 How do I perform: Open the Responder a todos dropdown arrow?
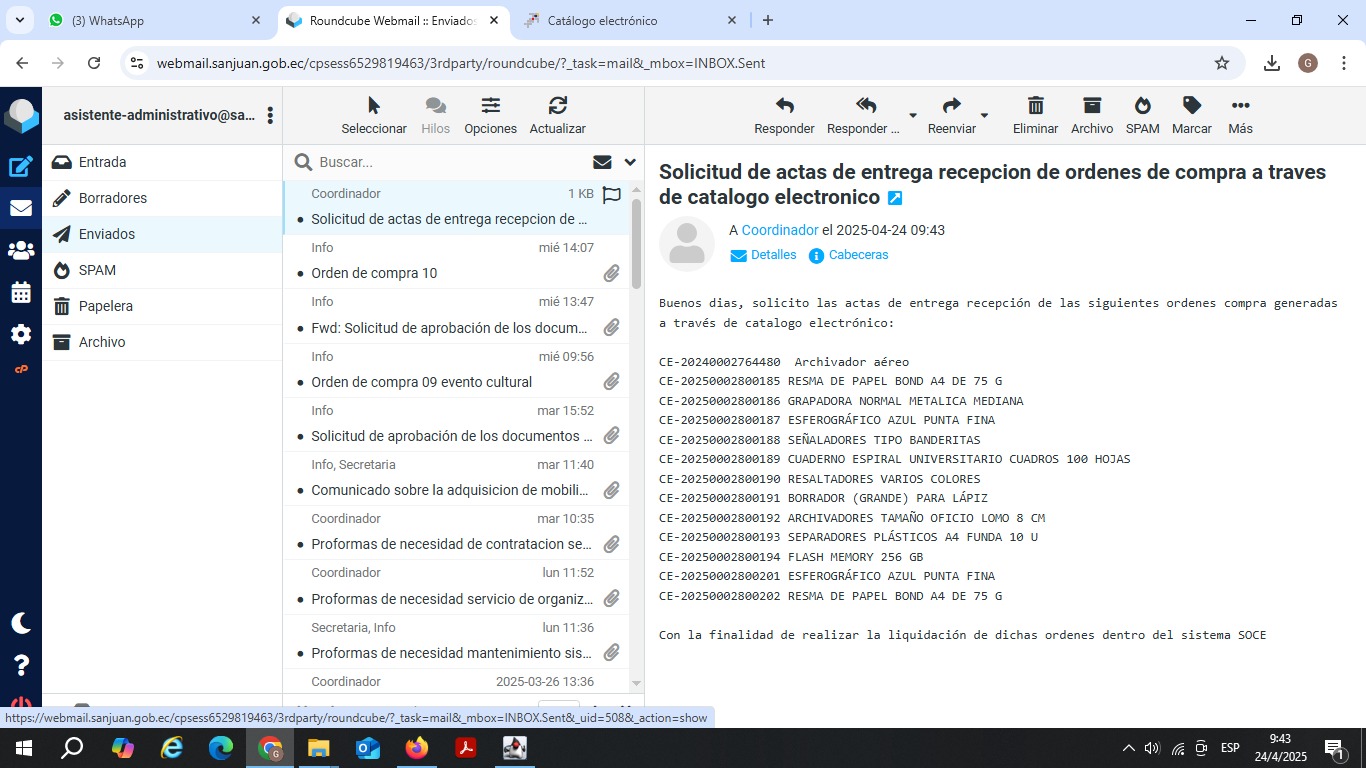pyautogui.click(x=912, y=116)
